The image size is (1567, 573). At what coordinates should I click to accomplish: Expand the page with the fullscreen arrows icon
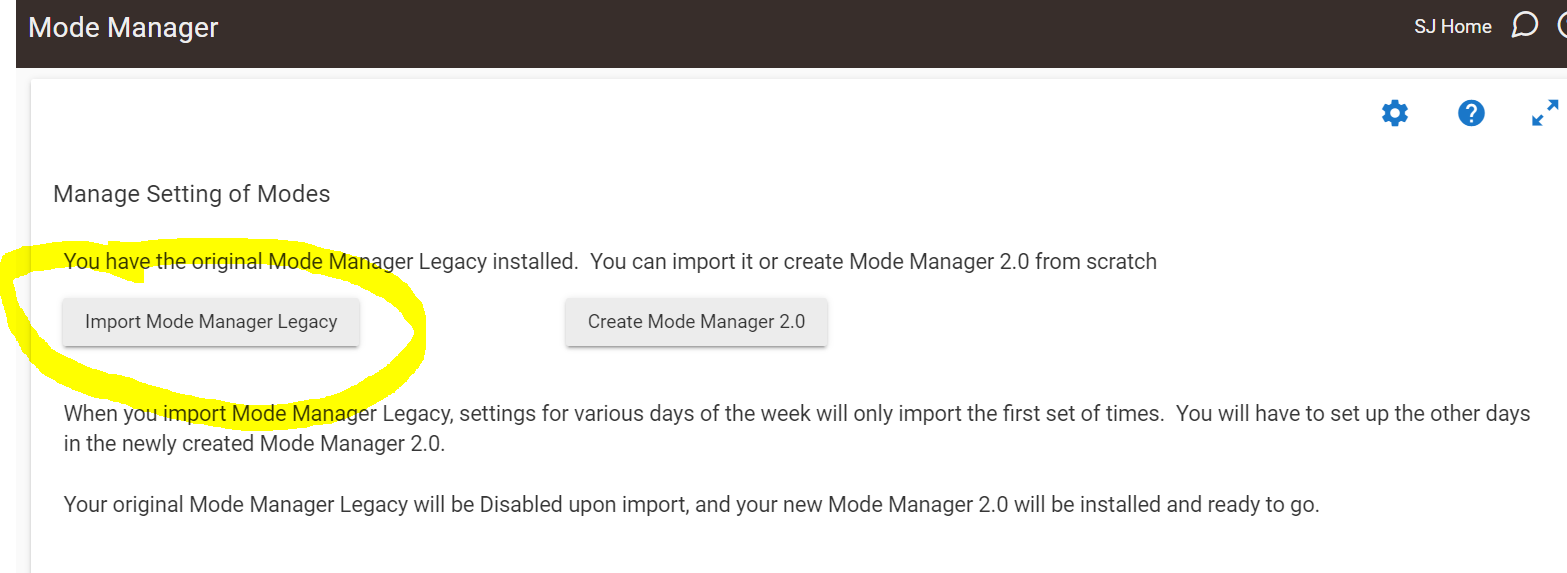(x=1545, y=113)
